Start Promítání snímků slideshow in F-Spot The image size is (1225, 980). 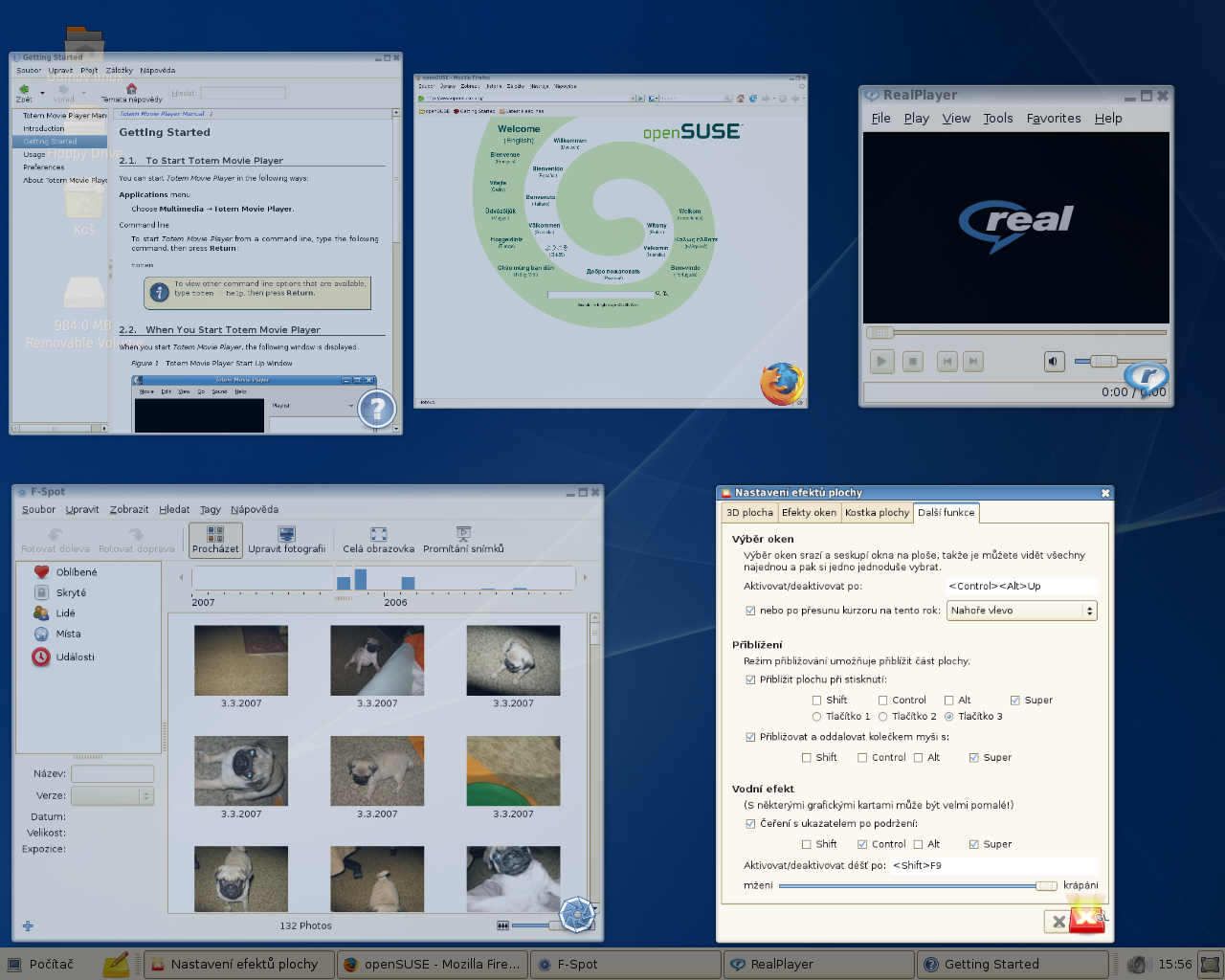(x=463, y=540)
